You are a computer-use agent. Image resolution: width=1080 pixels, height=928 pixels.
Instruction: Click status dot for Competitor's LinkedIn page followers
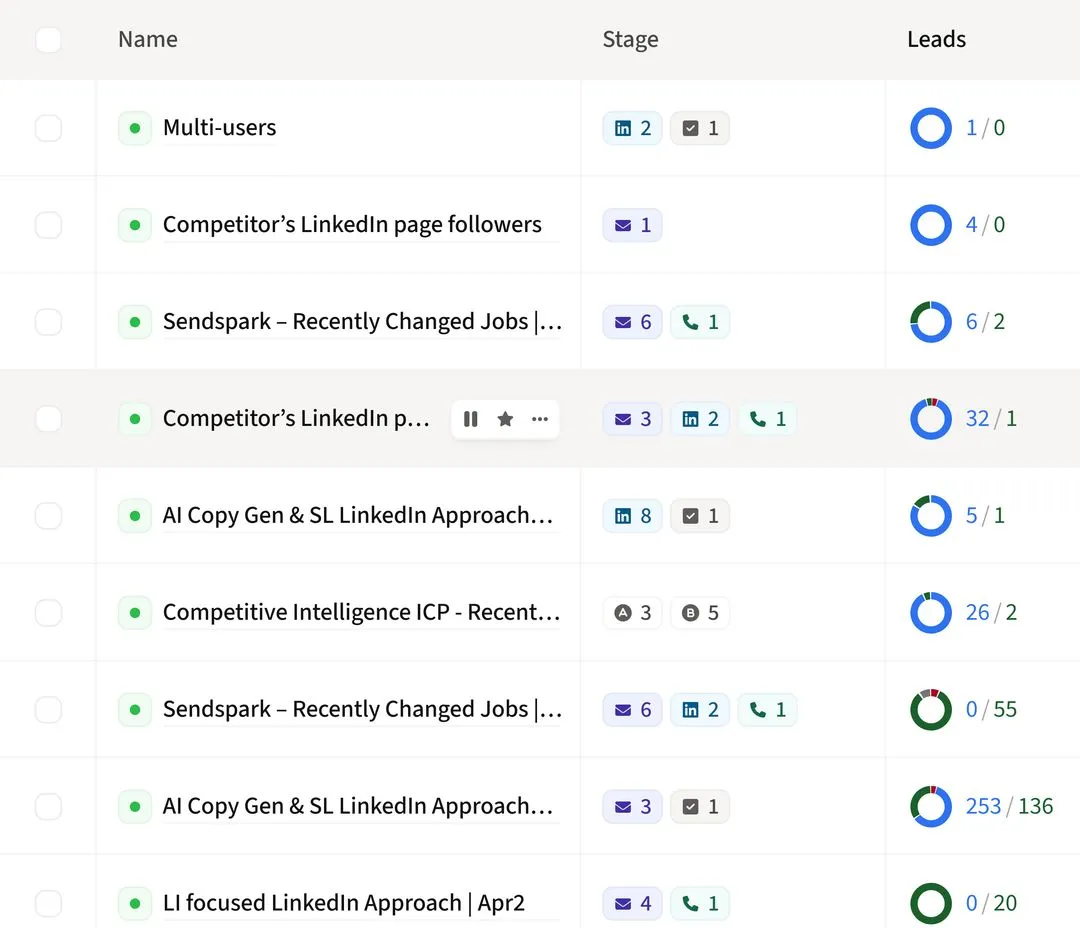[x=135, y=225]
